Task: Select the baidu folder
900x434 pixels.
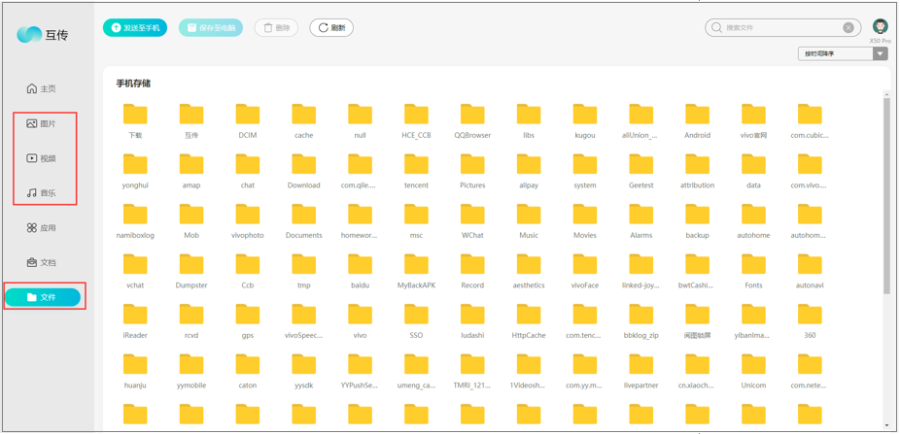Action: pos(360,270)
